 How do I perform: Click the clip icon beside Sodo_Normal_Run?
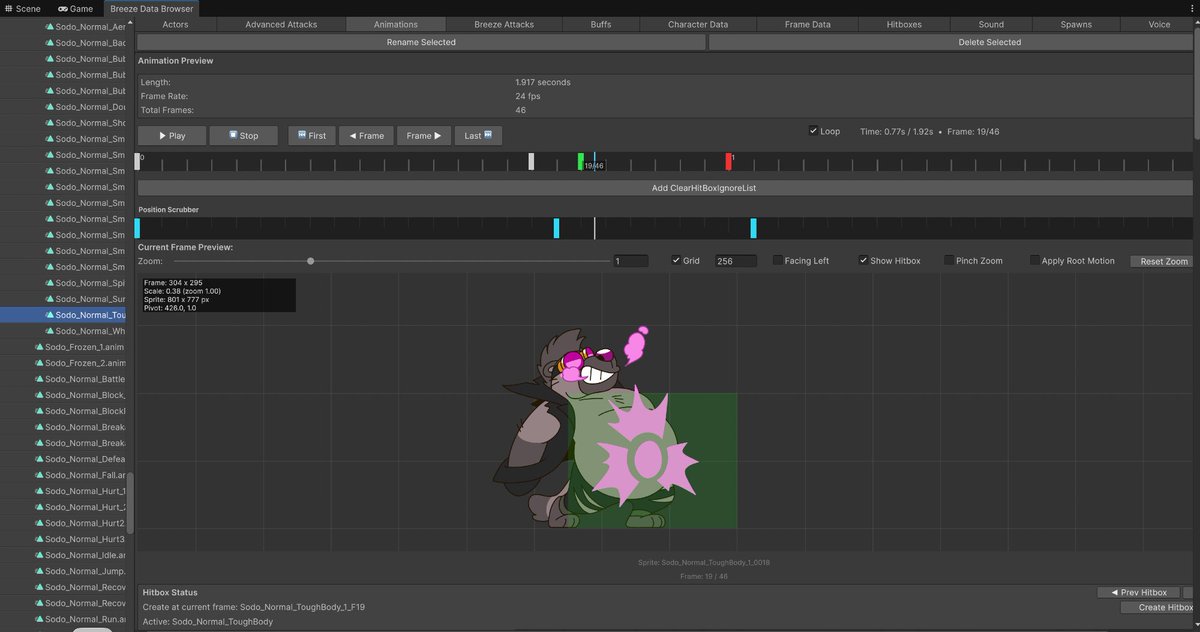(x=39, y=618)
